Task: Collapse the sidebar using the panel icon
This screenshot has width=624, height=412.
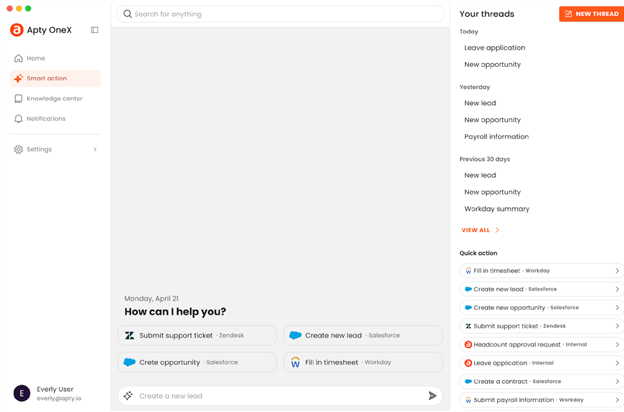Action: pos(95,30)
